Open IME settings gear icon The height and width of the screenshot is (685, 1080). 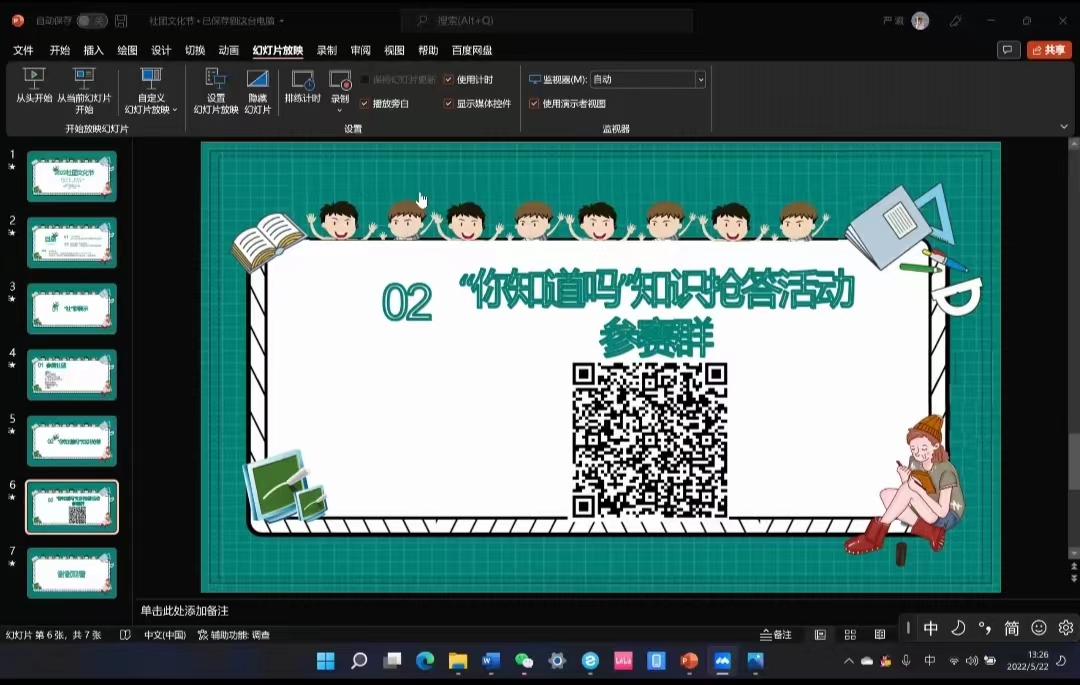click(x=1066, y=628)
